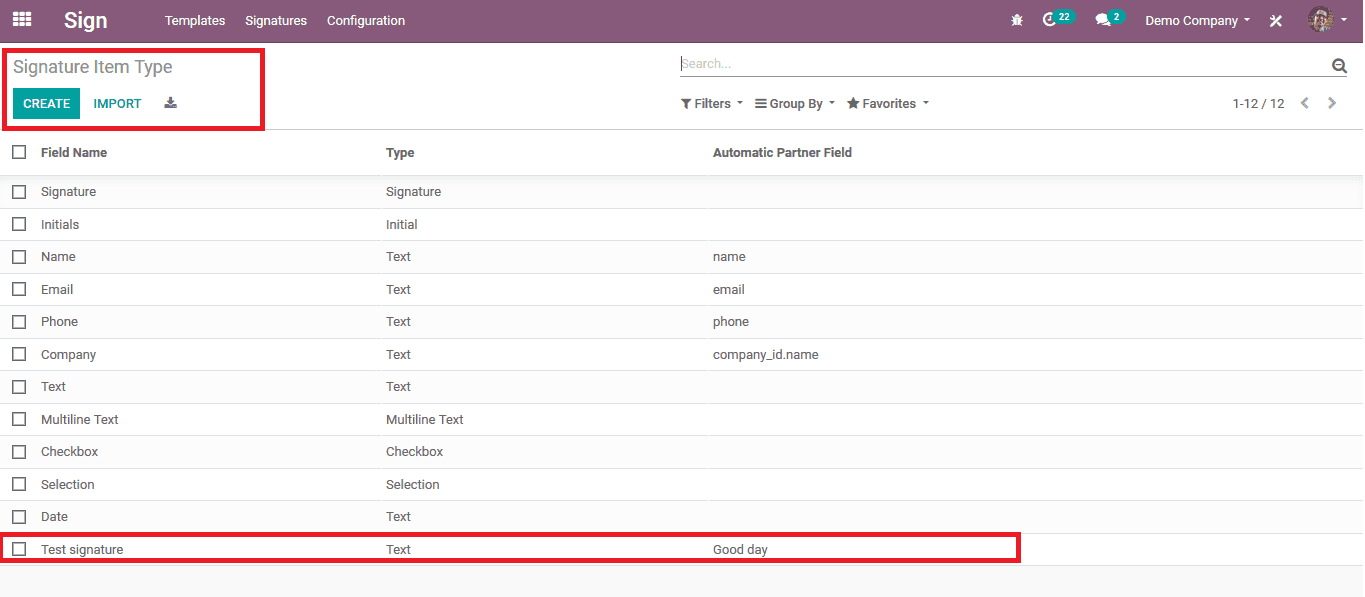Check the Signature row checkbox
The width and height of the screenshot is (1365, 597).
coord(19,191)
